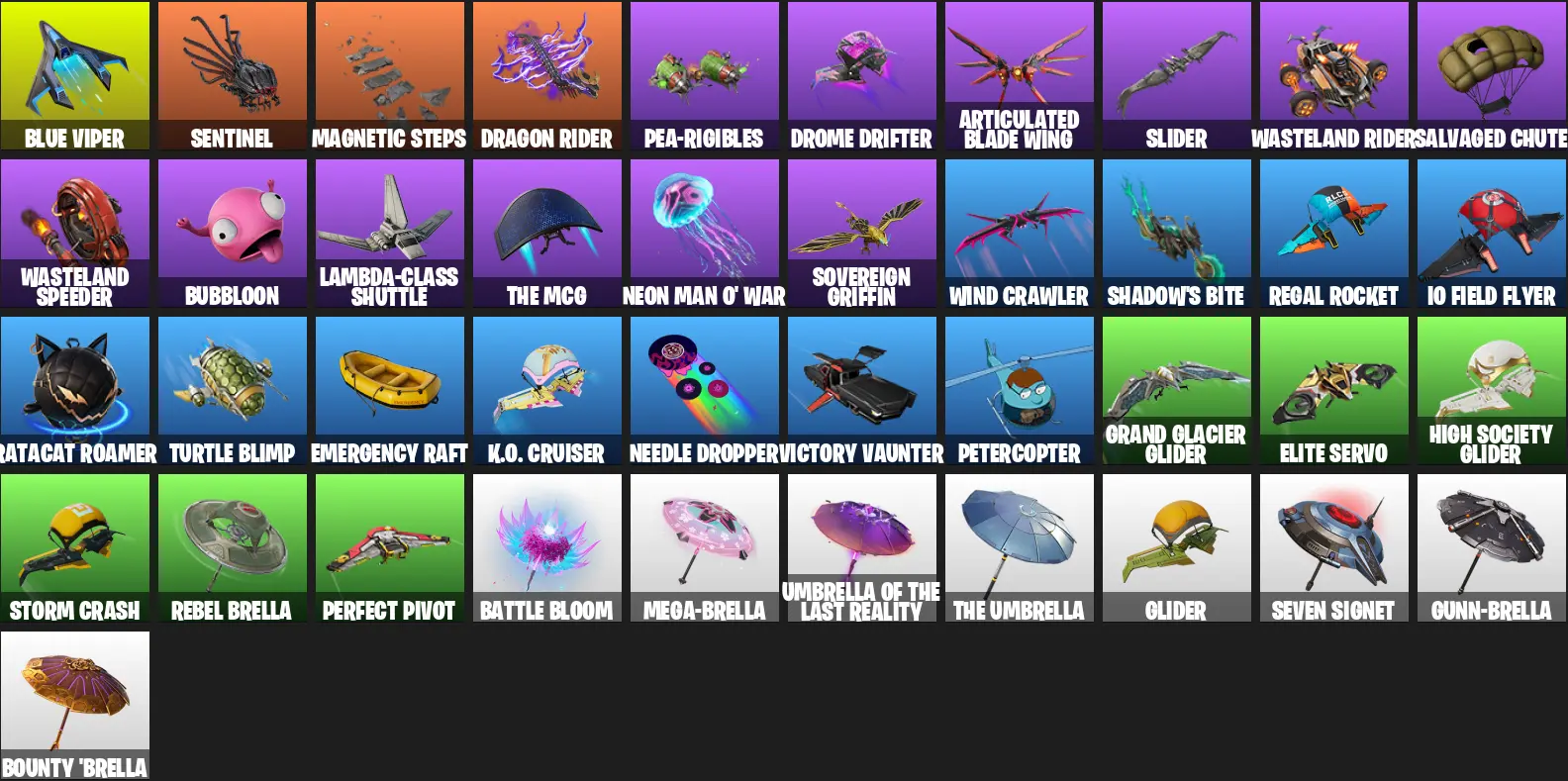Choose the Lambda-Class Shuttle glider

tap(390, 234)
